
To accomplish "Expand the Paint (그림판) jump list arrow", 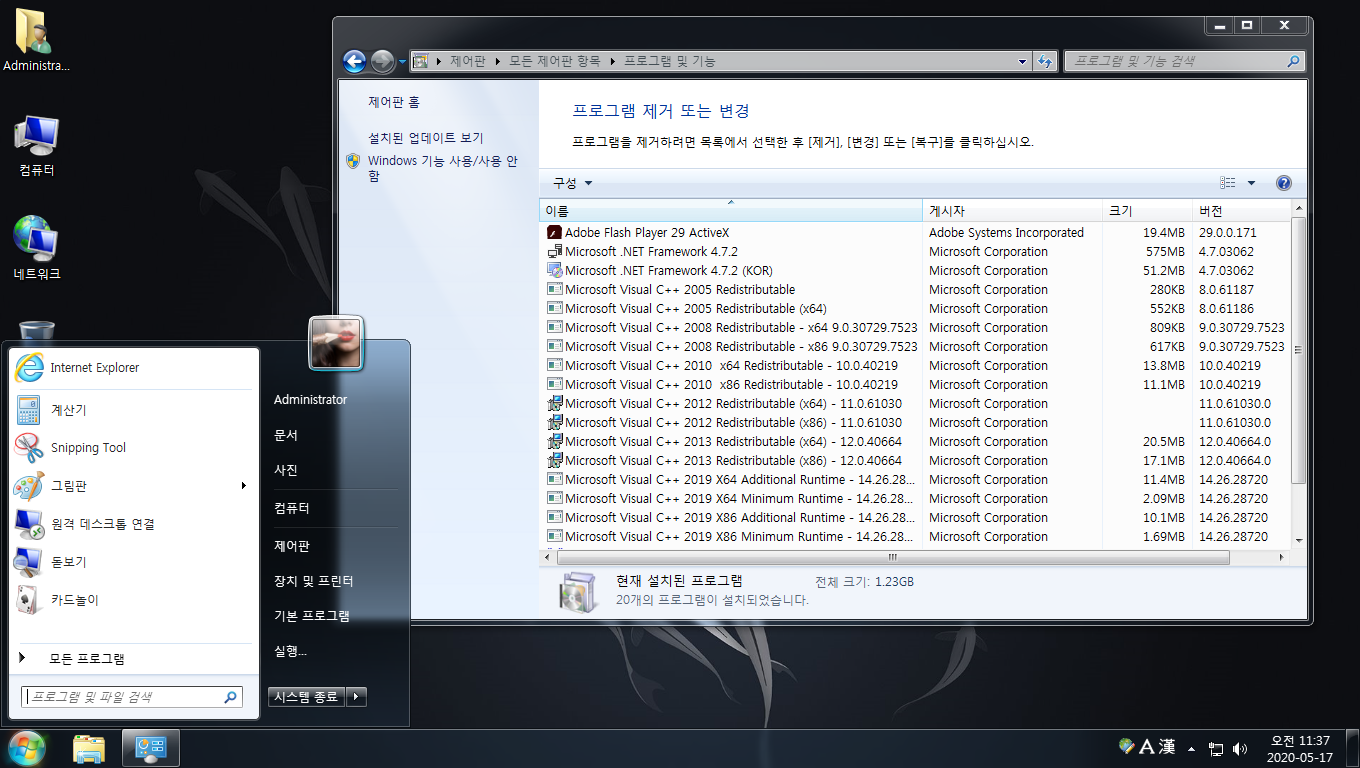I will tap(244, 486).
